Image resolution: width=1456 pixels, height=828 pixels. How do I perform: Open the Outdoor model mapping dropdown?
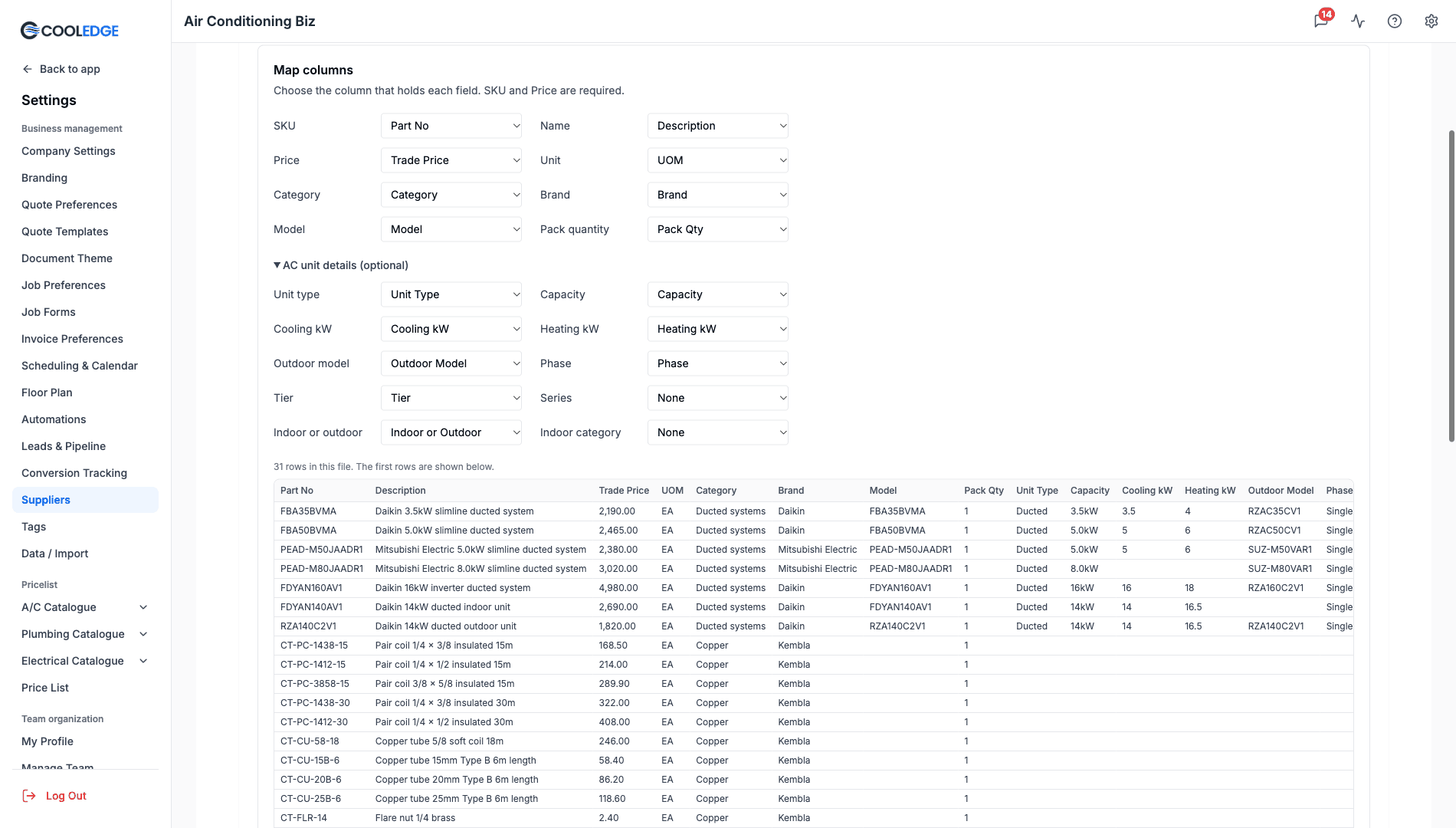[x=451, y=363]
